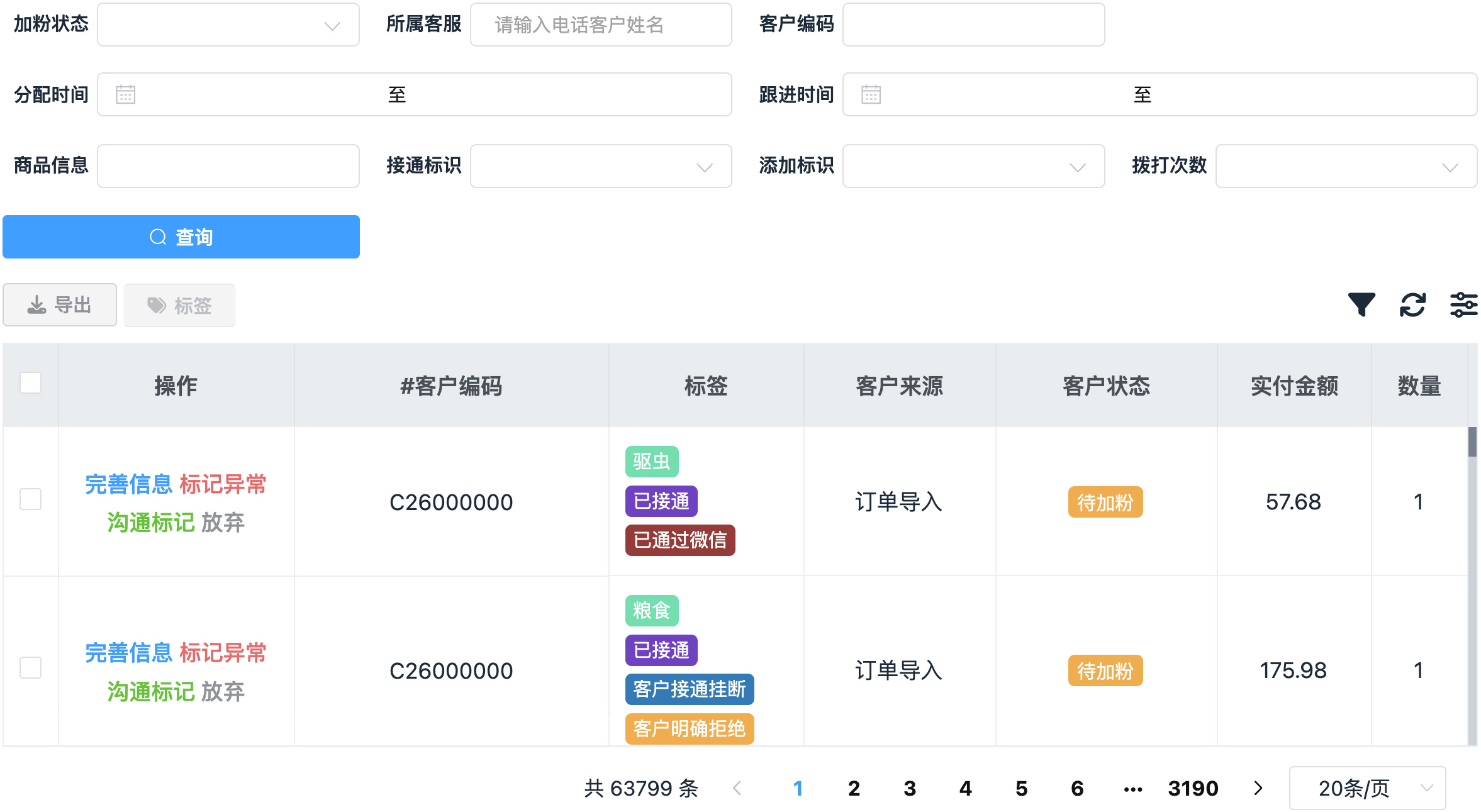Open the 20条/页 page size selector
1481x812 pixels.
pos(1367,787)
